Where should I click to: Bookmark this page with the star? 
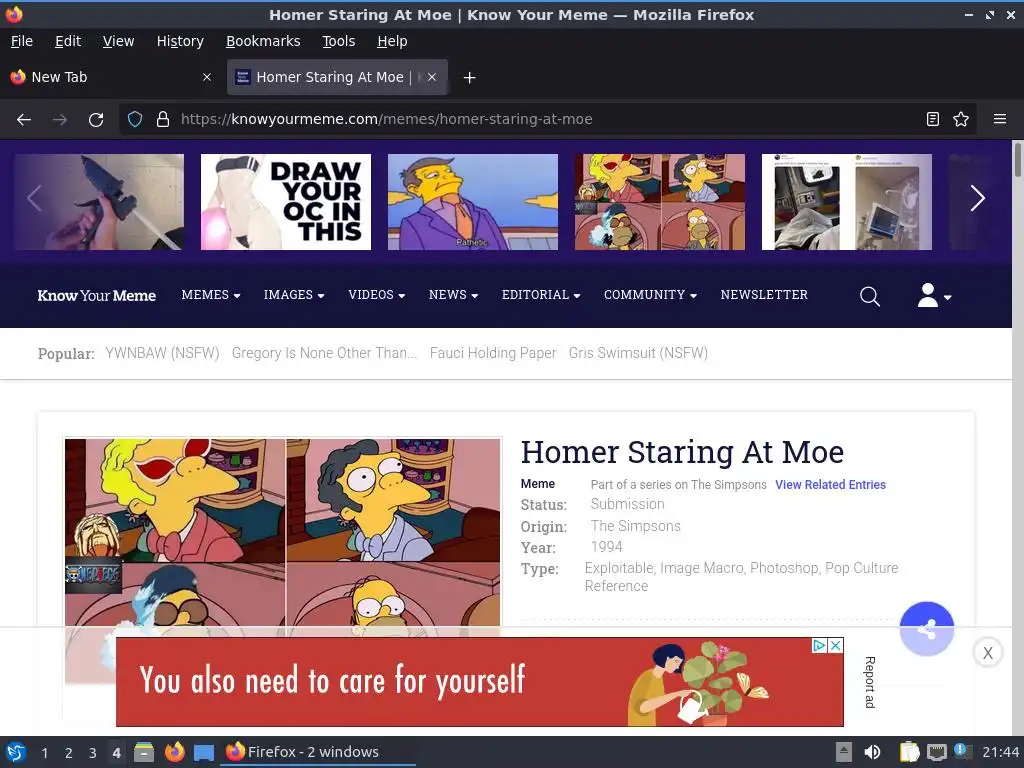(x=961, y=119)
